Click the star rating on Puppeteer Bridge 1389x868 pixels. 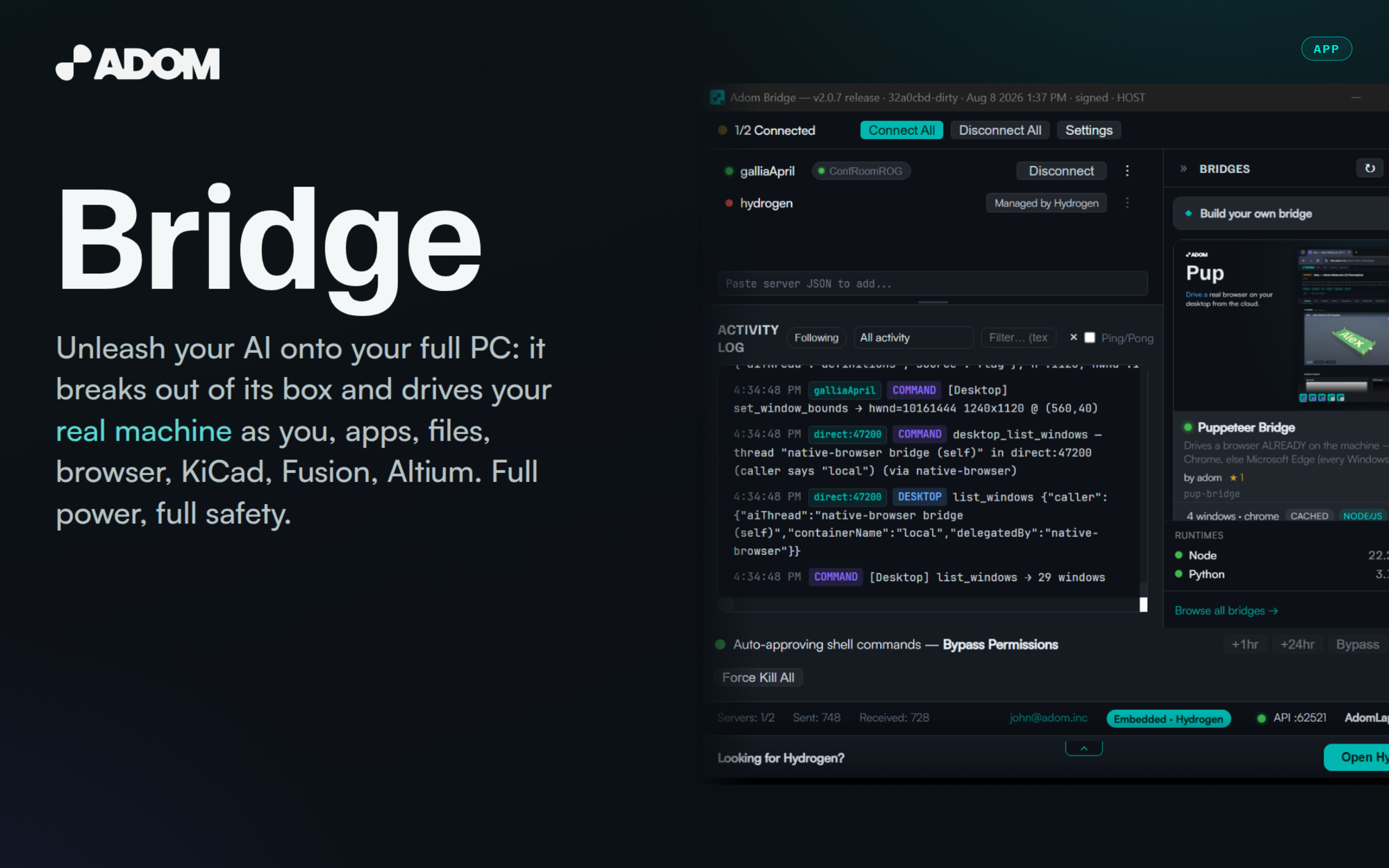pos(1236,478)
